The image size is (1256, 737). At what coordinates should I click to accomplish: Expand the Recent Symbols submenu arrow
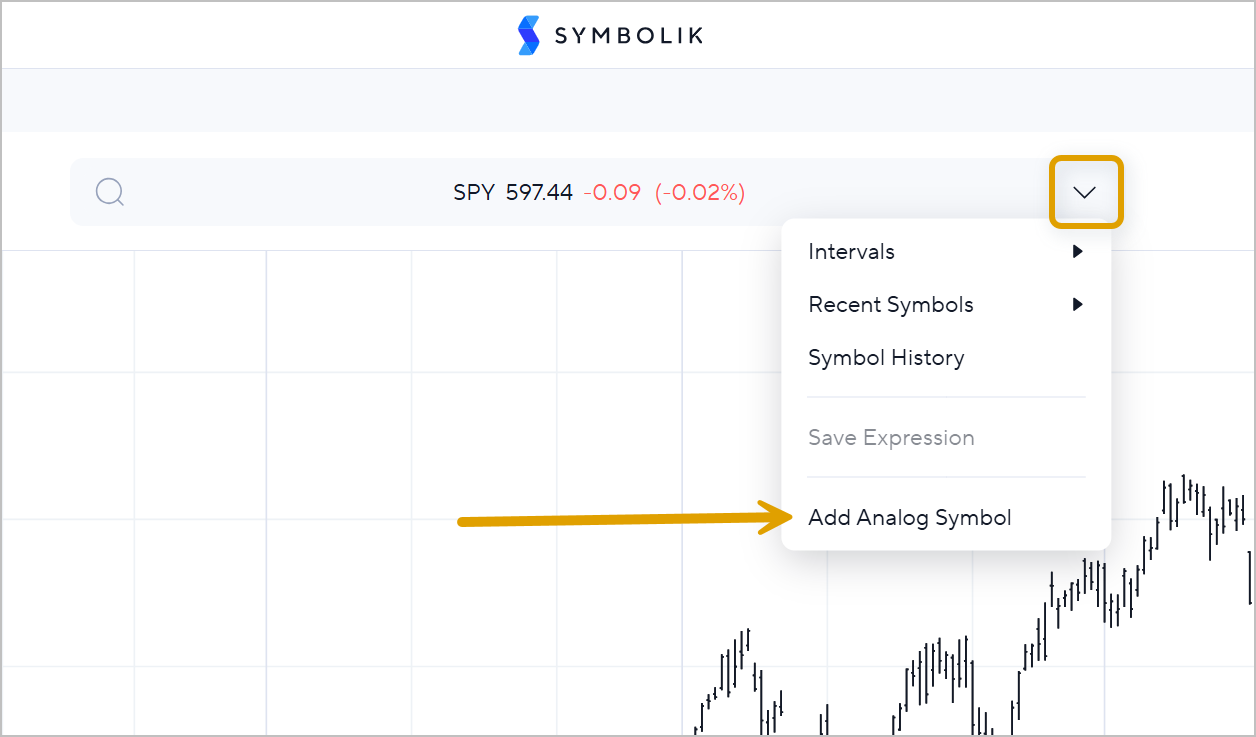1077,305
